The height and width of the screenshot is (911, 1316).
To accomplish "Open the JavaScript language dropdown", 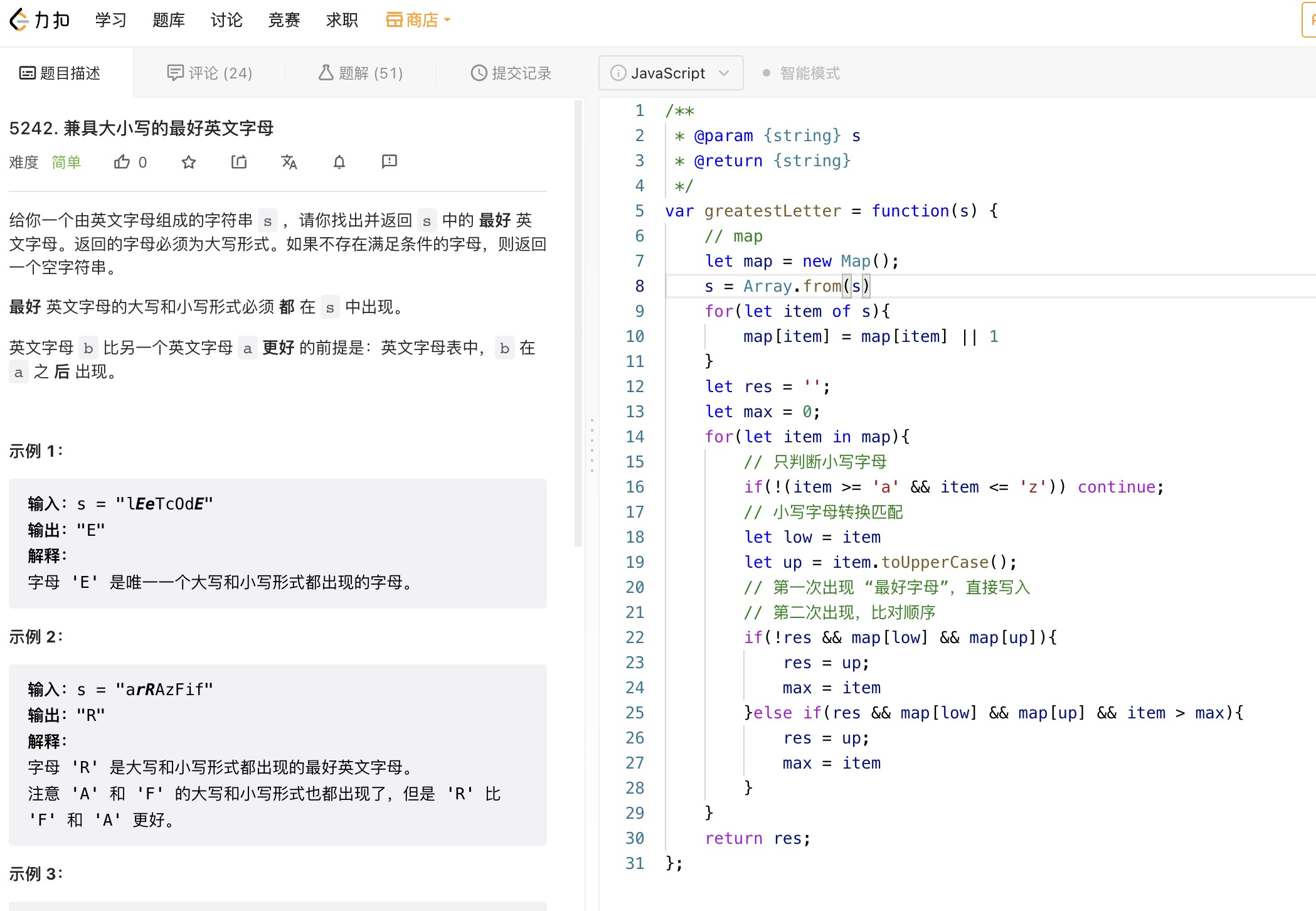I will click(671, 73).
